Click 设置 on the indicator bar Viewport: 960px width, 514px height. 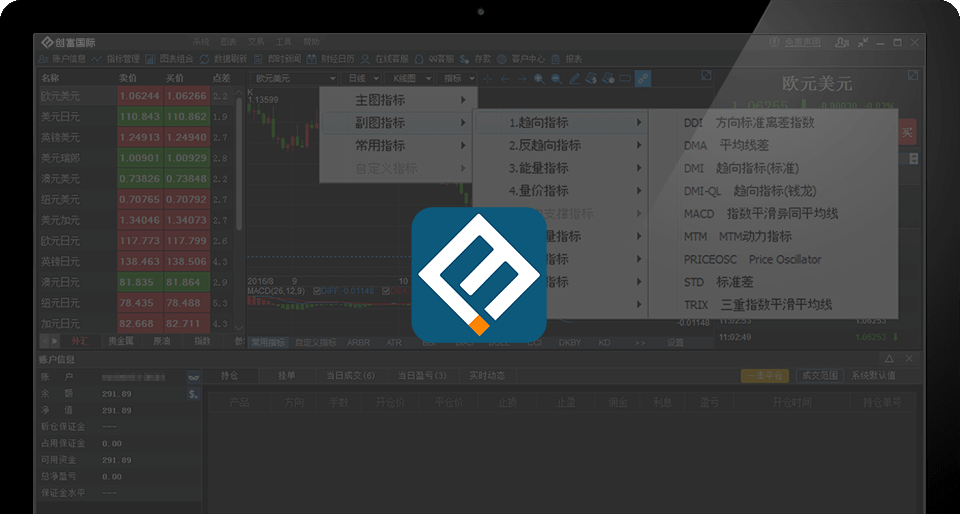tap(675, 343)
